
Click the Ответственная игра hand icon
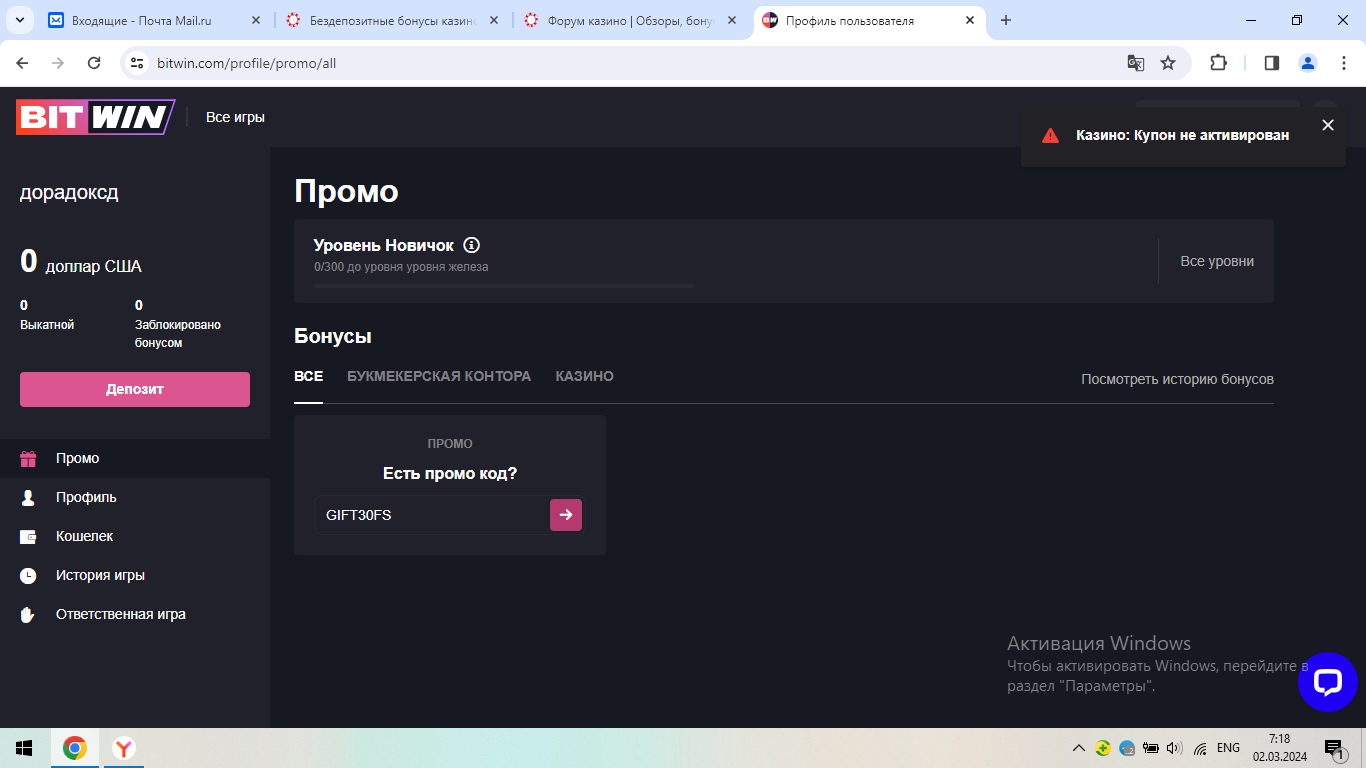28,615
